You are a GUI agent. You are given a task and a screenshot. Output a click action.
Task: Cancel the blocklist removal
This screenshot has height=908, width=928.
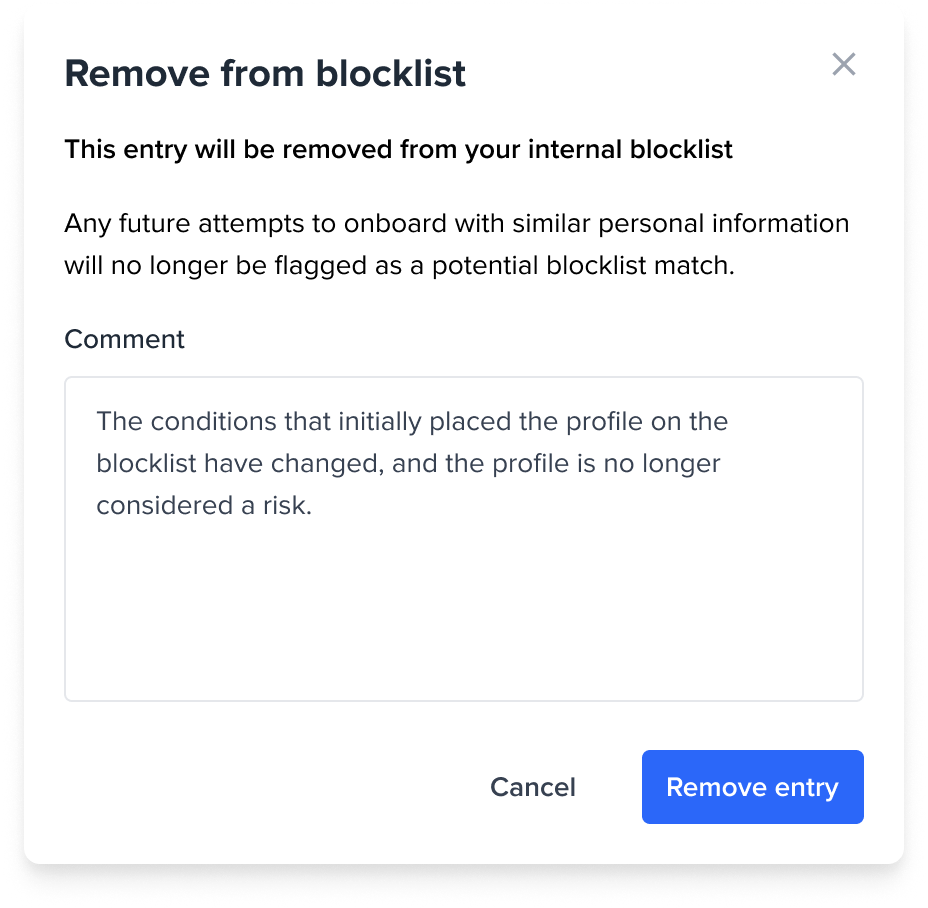(532, 787)
